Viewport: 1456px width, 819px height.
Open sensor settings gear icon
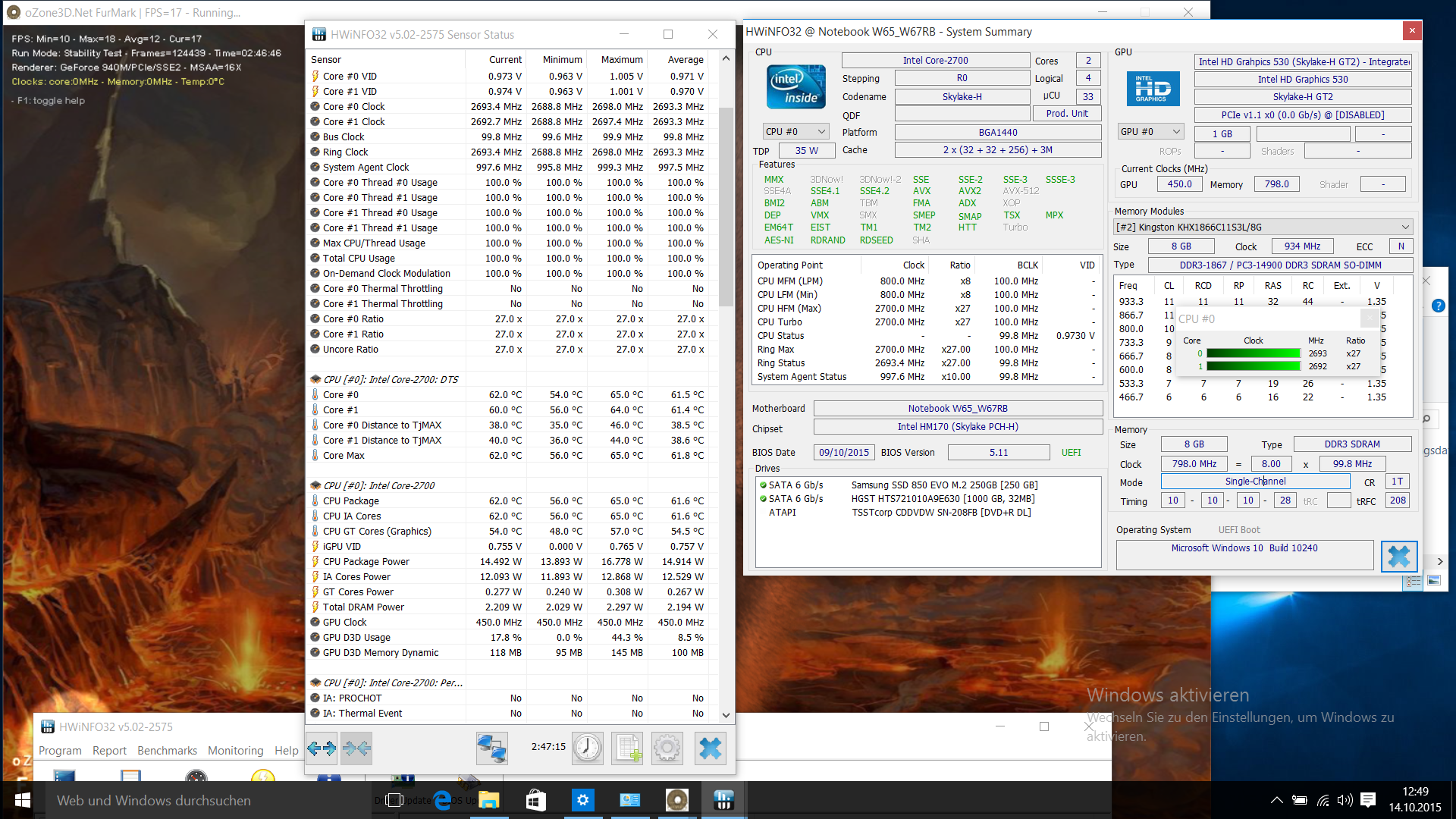(667, 748)
